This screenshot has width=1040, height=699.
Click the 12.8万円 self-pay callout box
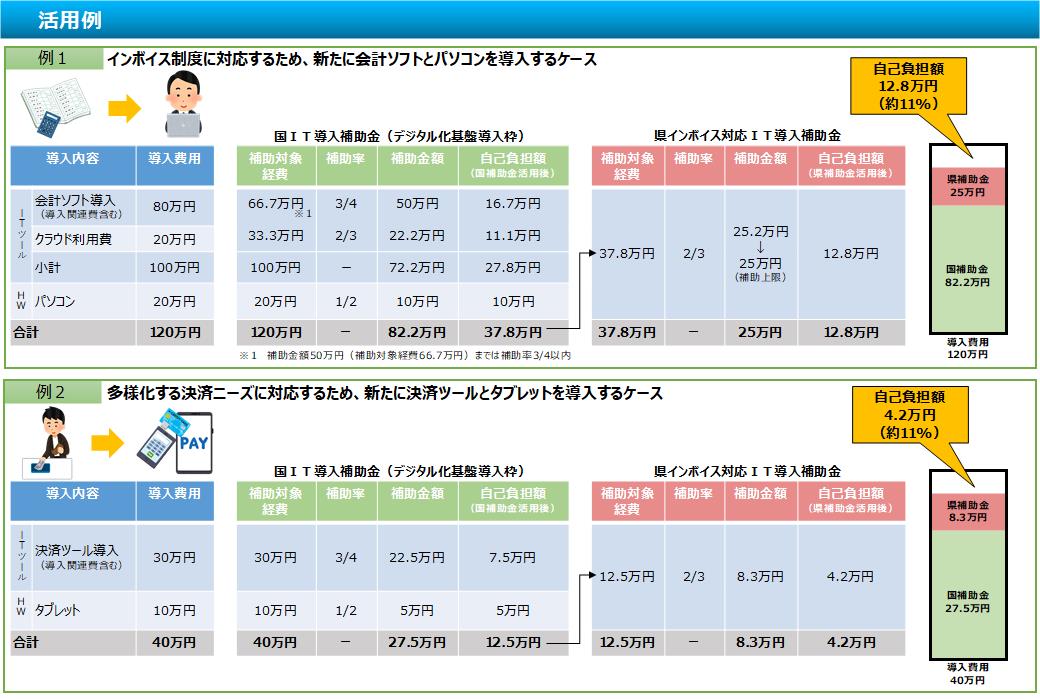coord(906,85)
